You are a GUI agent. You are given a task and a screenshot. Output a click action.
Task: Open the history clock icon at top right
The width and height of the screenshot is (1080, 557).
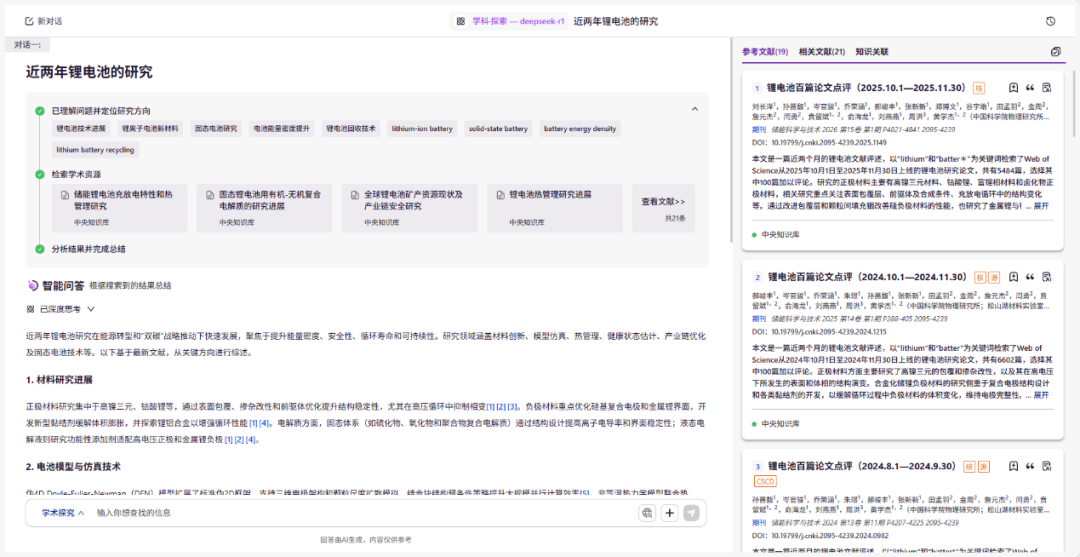[1051, 21]
